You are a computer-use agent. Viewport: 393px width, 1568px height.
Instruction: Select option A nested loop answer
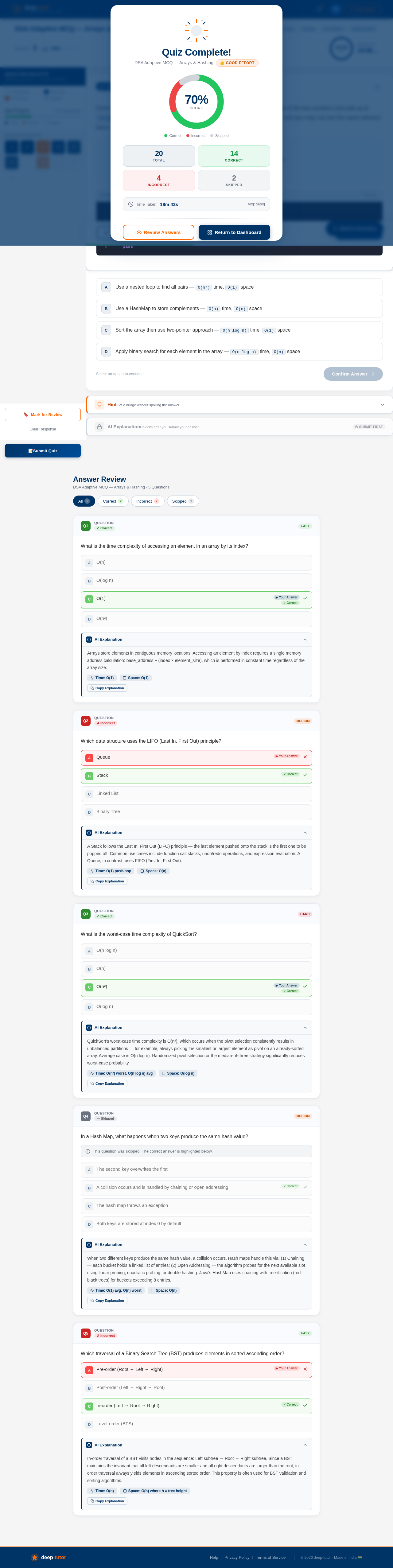click(239, 287)
